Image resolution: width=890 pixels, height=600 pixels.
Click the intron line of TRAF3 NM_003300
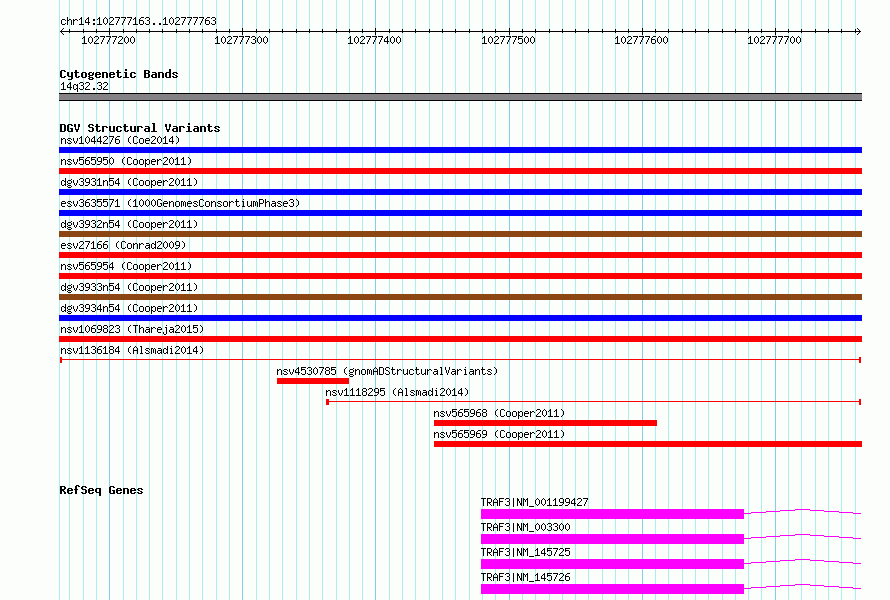point(803,535)
